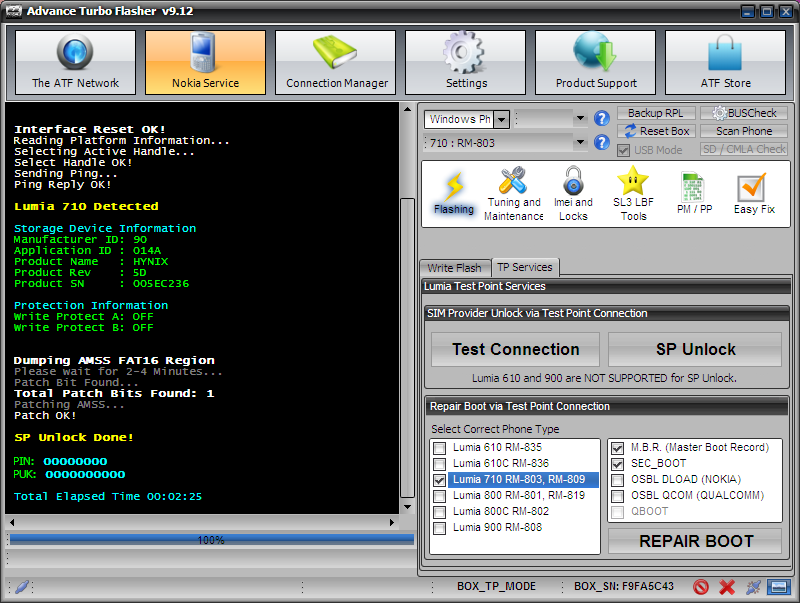This screenshot has height=603, width=800.
Task: Click the pen icon in status bar
Action: (21, 587)
